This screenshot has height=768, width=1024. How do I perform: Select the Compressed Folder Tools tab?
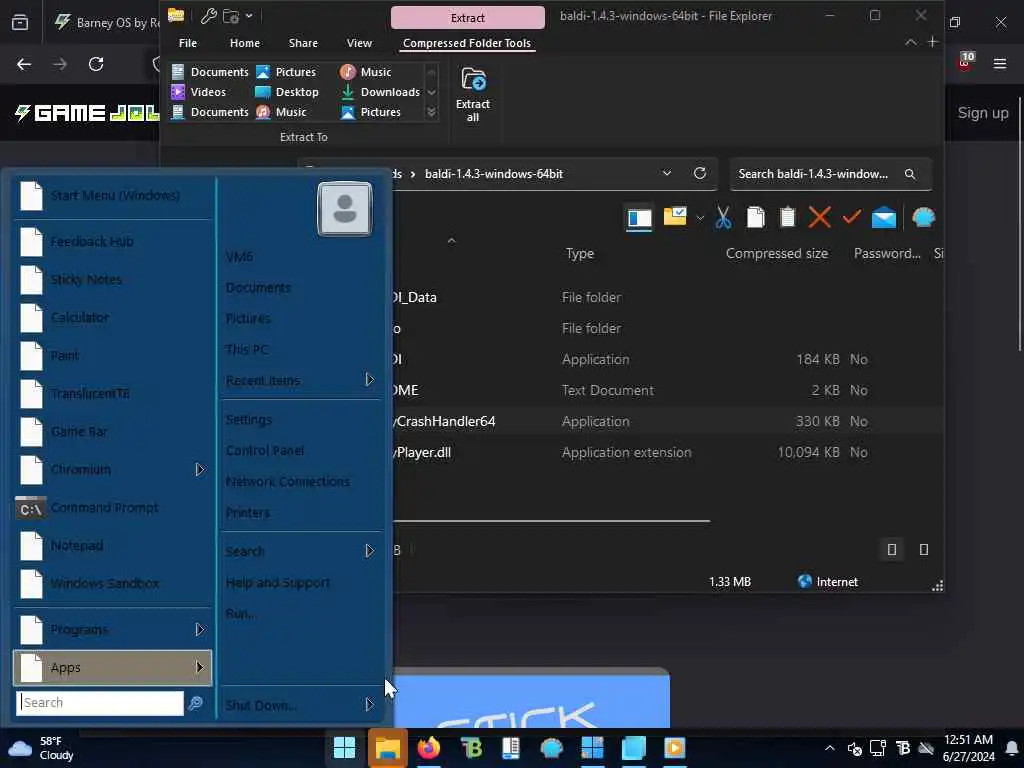[467, 43]
